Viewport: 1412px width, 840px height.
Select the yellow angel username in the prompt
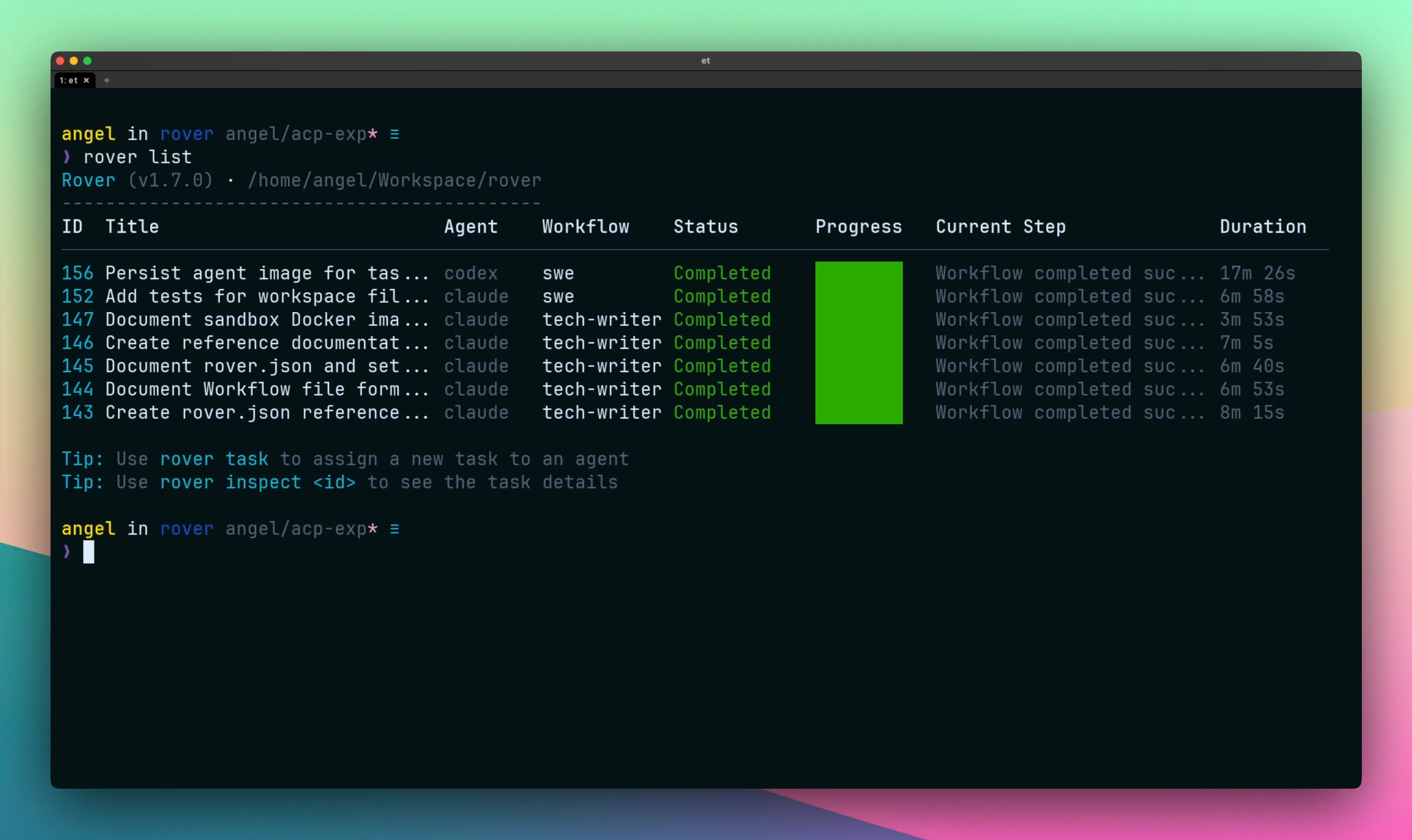click(x=88, y=134)
